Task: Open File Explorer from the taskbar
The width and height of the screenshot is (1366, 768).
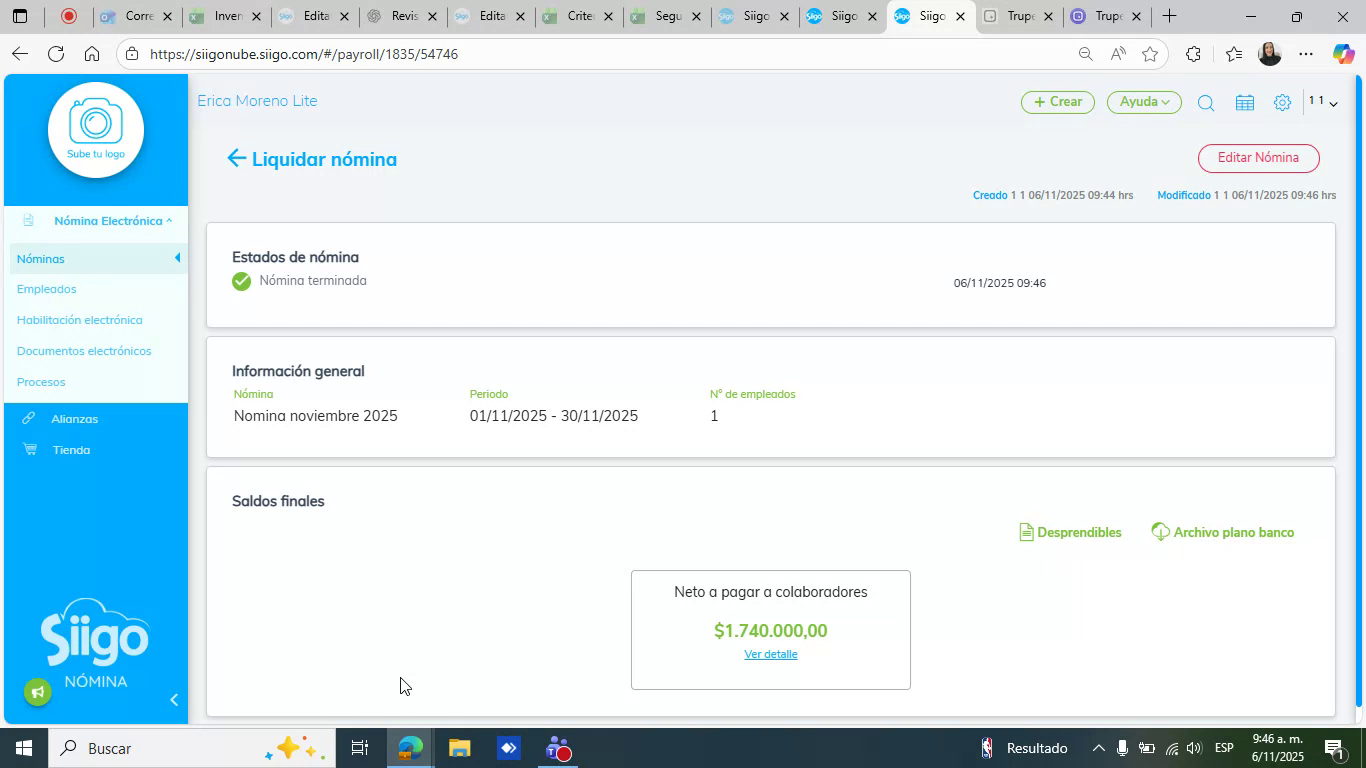Action: click(459, 748)
